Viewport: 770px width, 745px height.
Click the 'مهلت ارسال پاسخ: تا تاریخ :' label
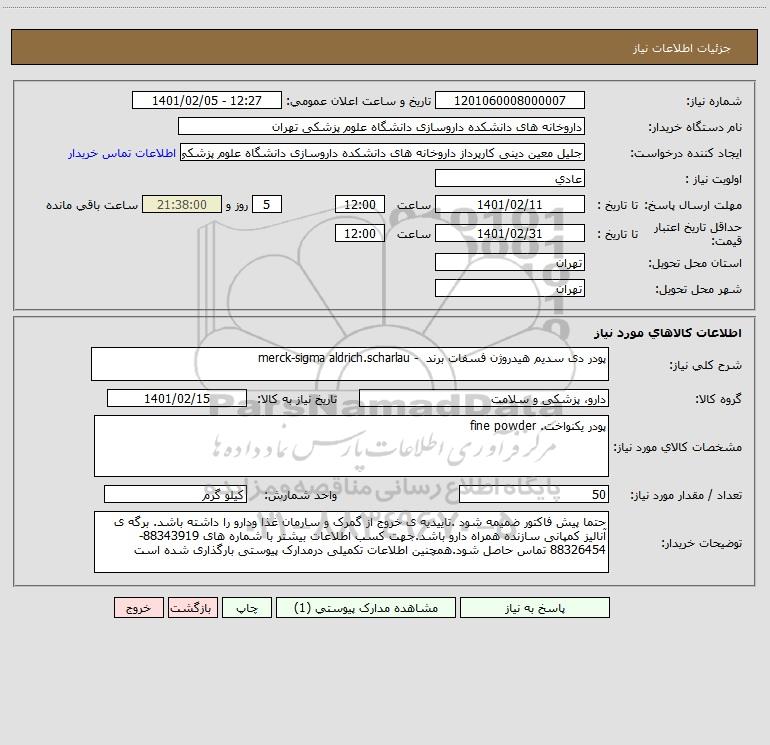(x=669, y=205)
